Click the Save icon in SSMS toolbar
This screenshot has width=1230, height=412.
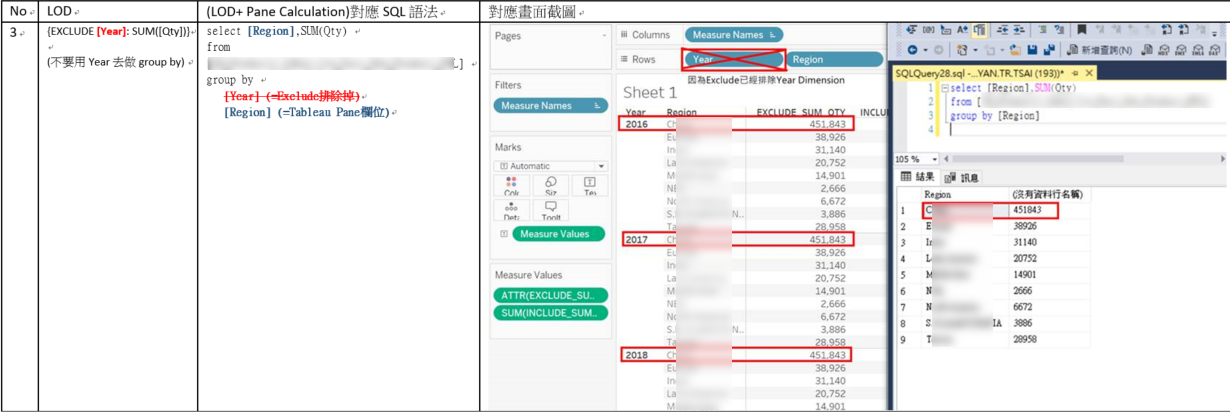[1032, 49]
